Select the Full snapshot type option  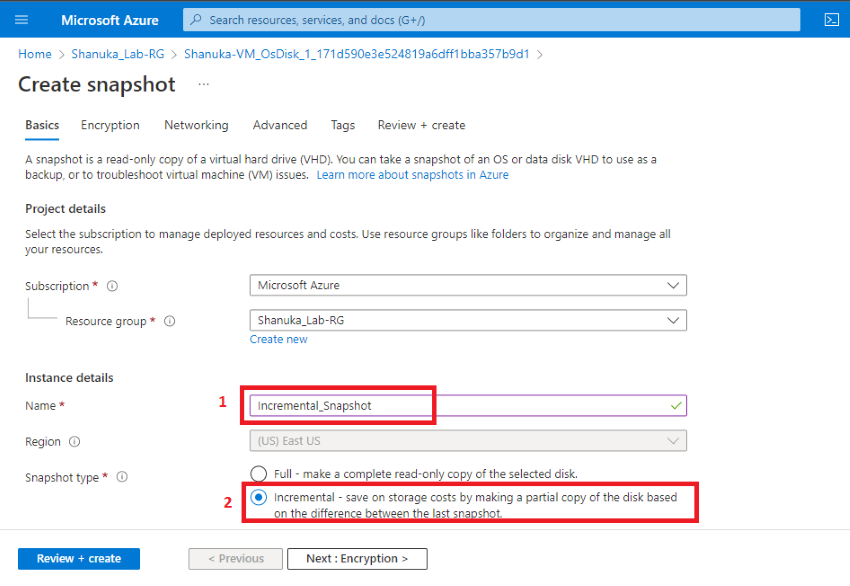[258, 473]
